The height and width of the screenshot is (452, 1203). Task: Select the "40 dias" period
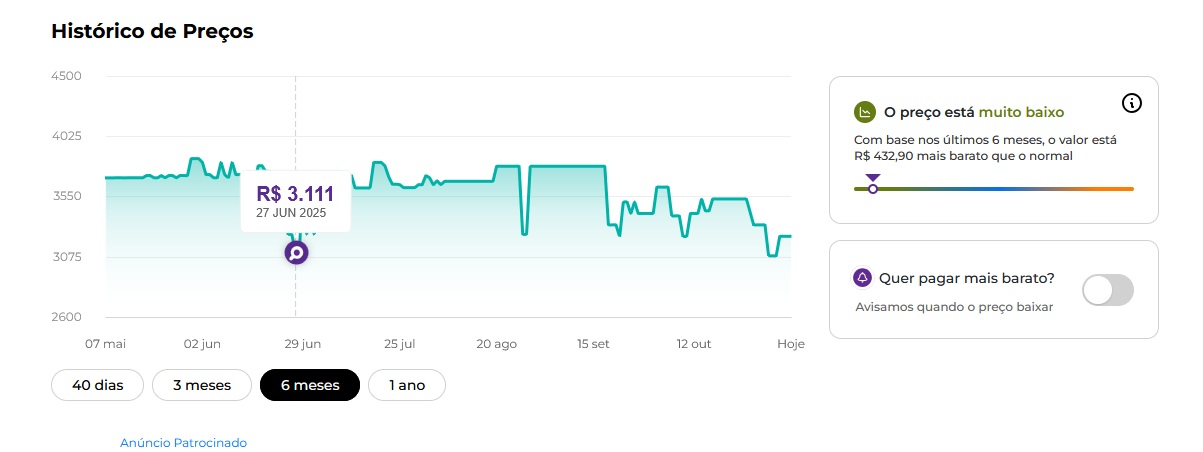pyautogui.click(x=98, y=385)
